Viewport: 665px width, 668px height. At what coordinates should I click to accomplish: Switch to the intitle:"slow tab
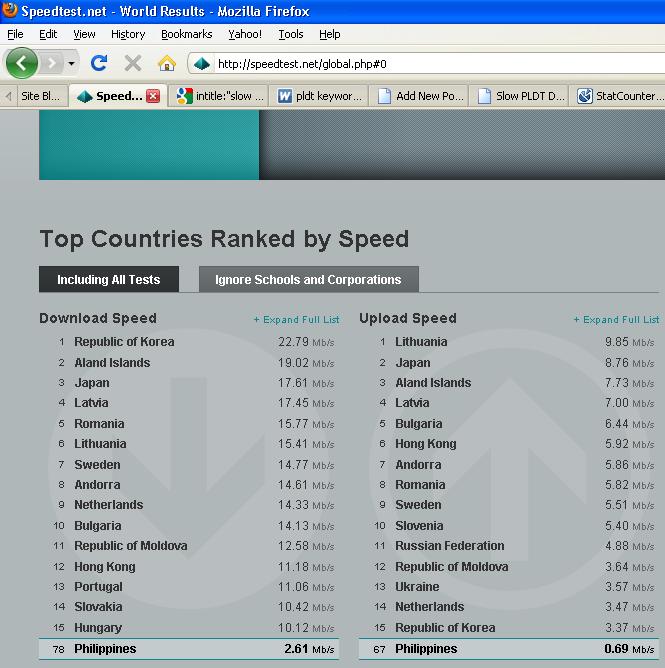220,96
